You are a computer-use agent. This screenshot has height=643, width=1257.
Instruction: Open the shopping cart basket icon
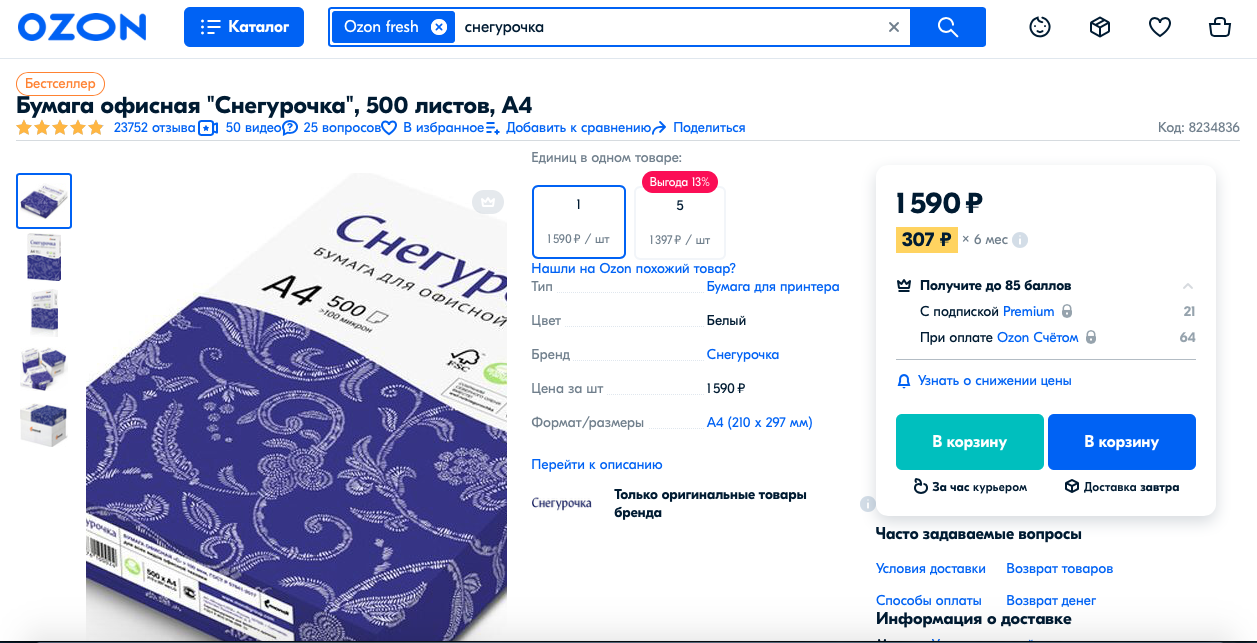pos(1219,27)
